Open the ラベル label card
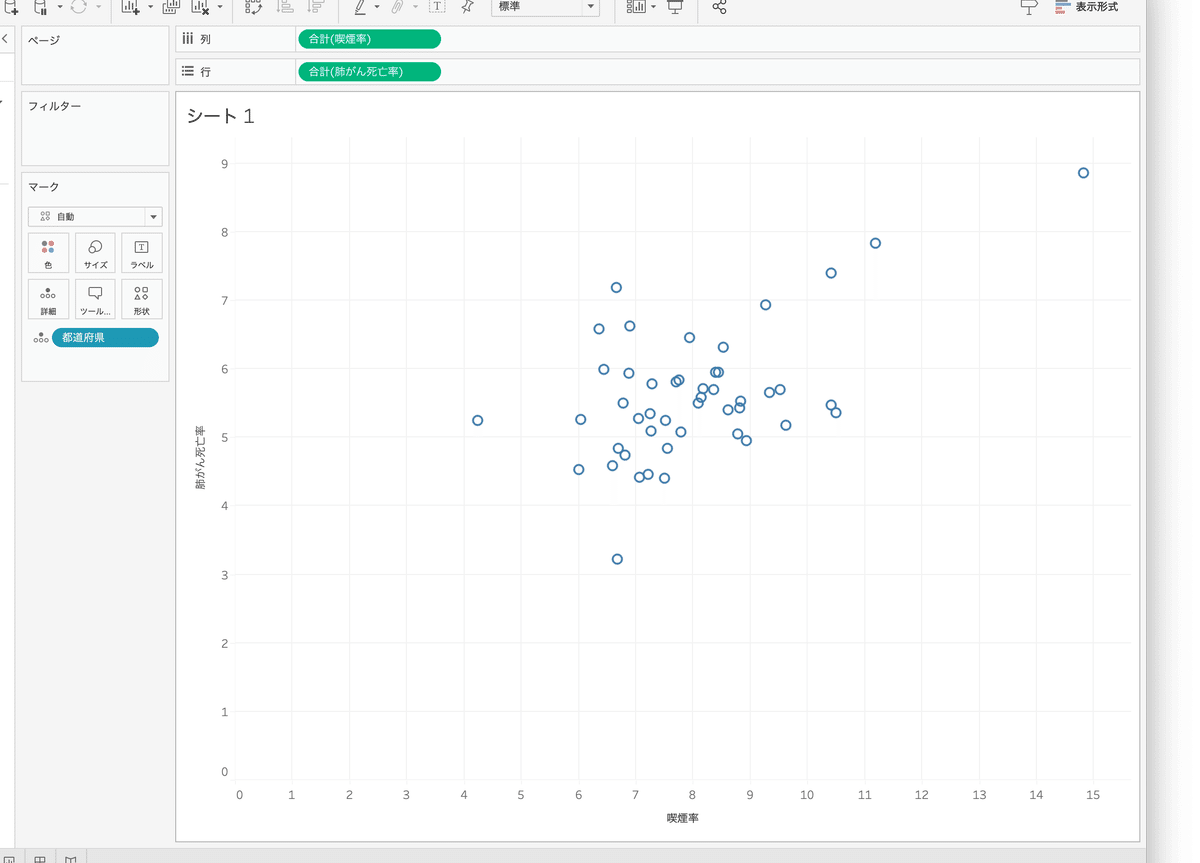Screen dimensions: 1200x863 (142, 253)
